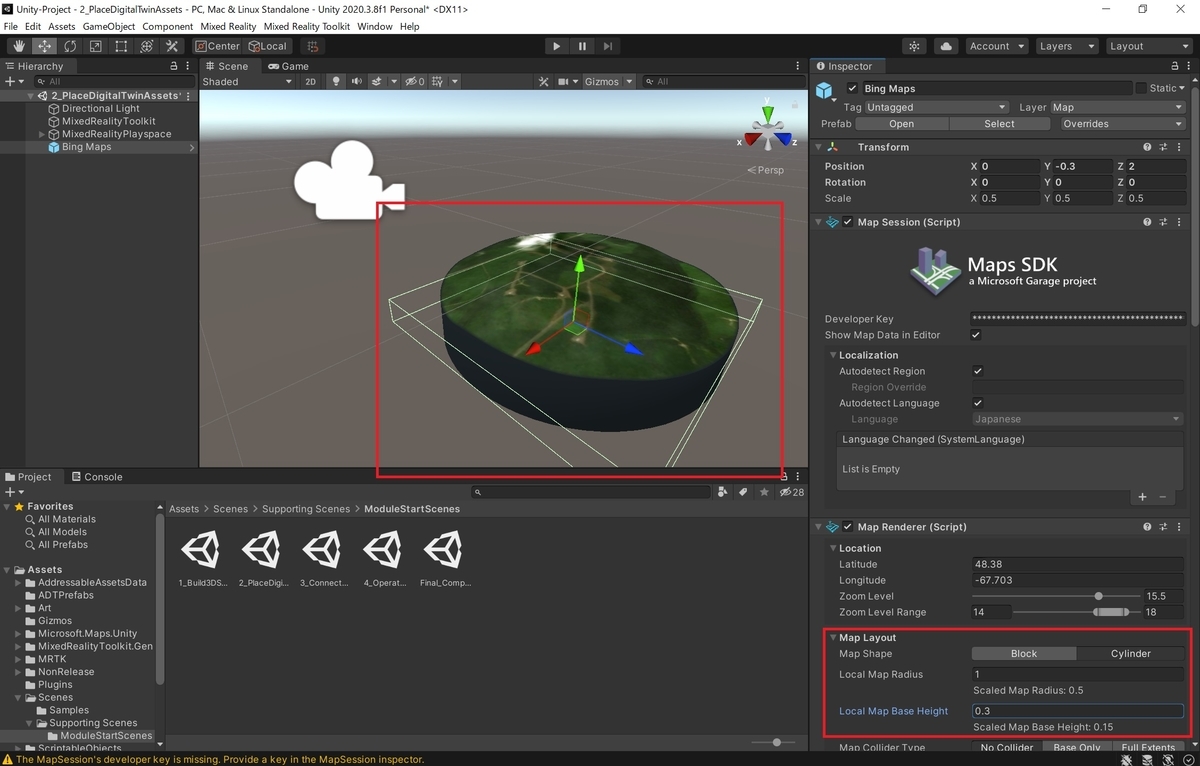
Task: Open the Window menu
Action: [x=375, y=26]
